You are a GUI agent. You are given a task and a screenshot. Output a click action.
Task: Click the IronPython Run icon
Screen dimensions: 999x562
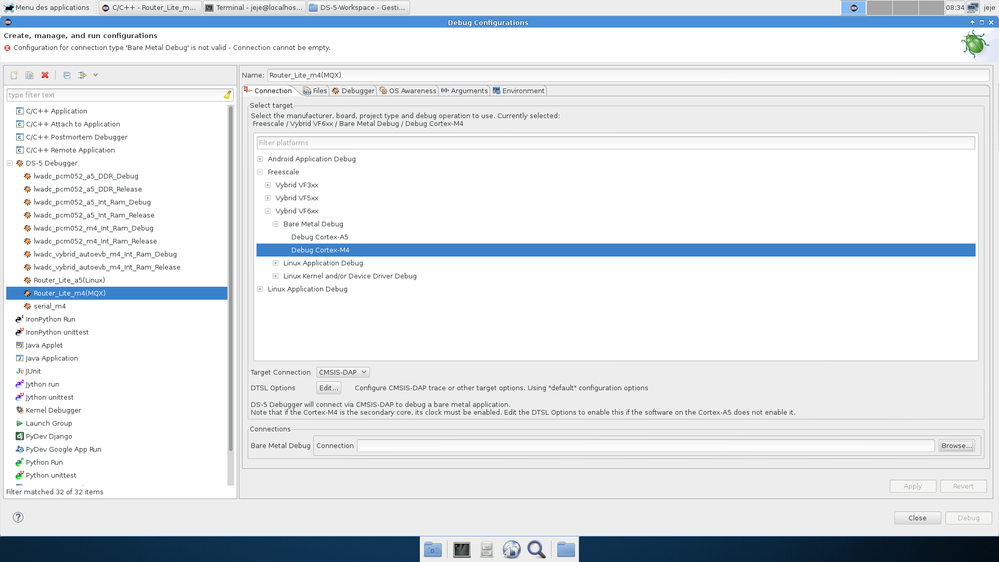pyautogui.click(x=19, y=319)
